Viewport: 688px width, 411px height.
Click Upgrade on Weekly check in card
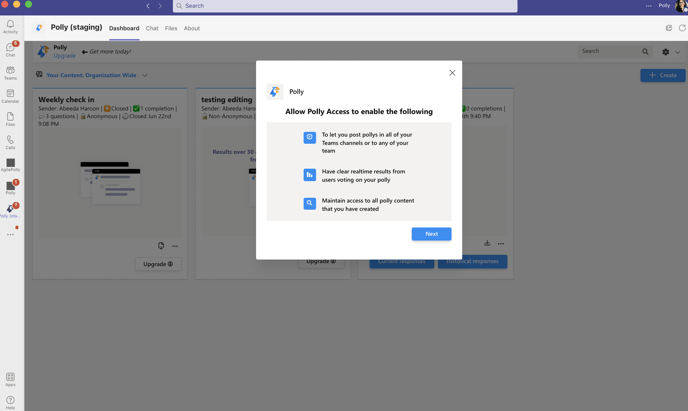click(158, 264)
